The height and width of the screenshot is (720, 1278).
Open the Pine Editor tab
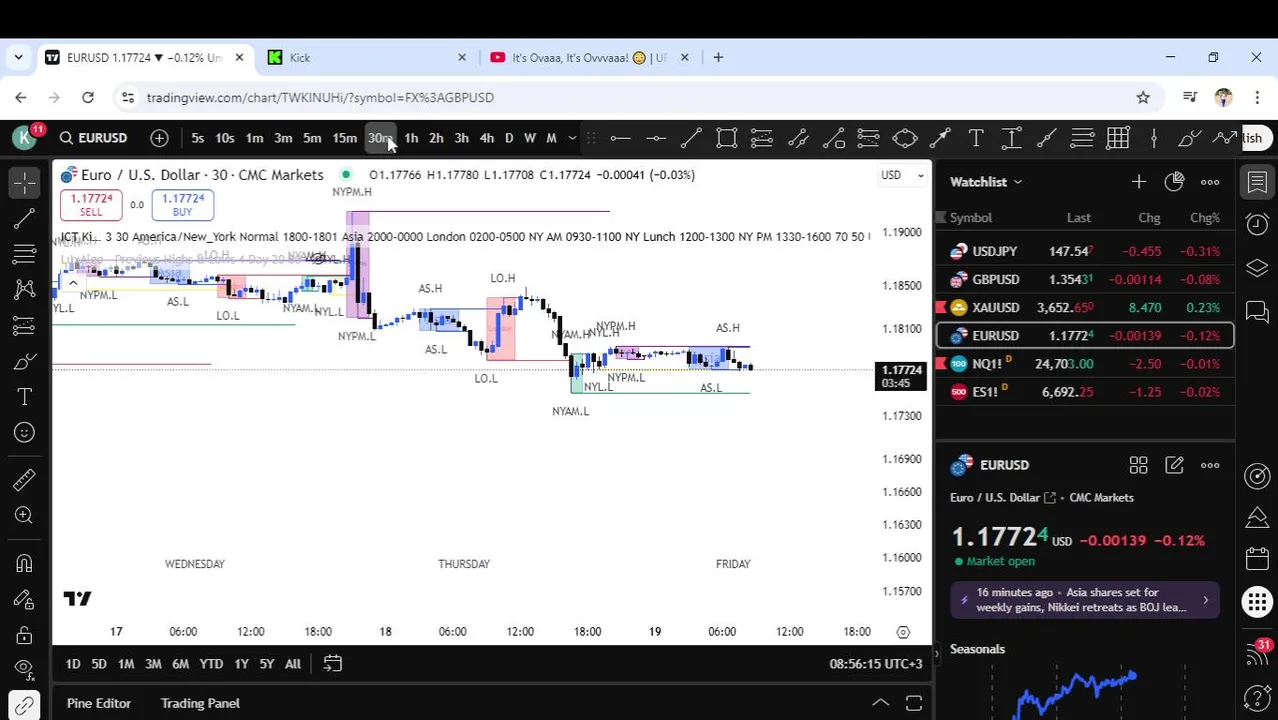[x=99, y=704]
